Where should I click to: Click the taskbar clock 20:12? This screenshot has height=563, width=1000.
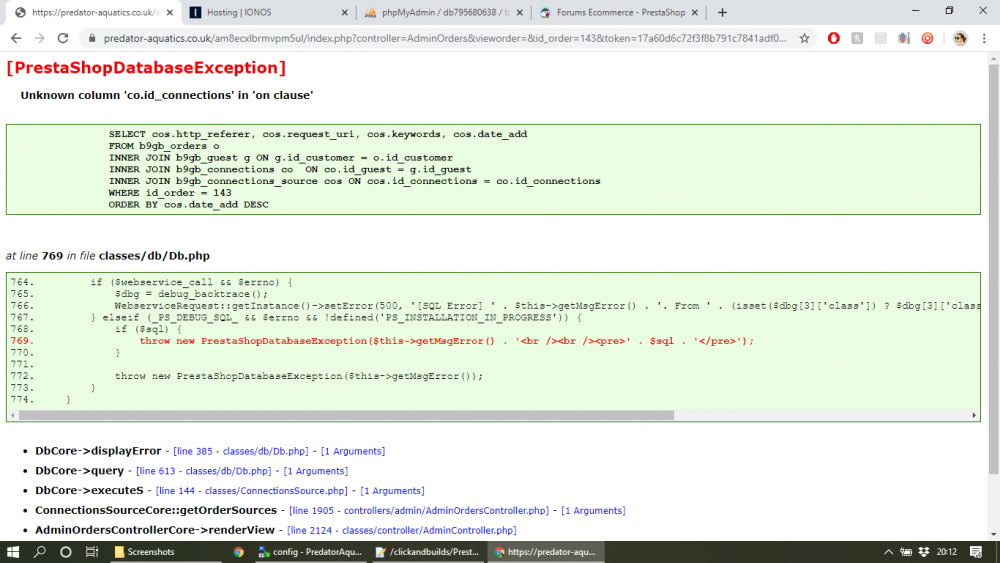[947, 552]
